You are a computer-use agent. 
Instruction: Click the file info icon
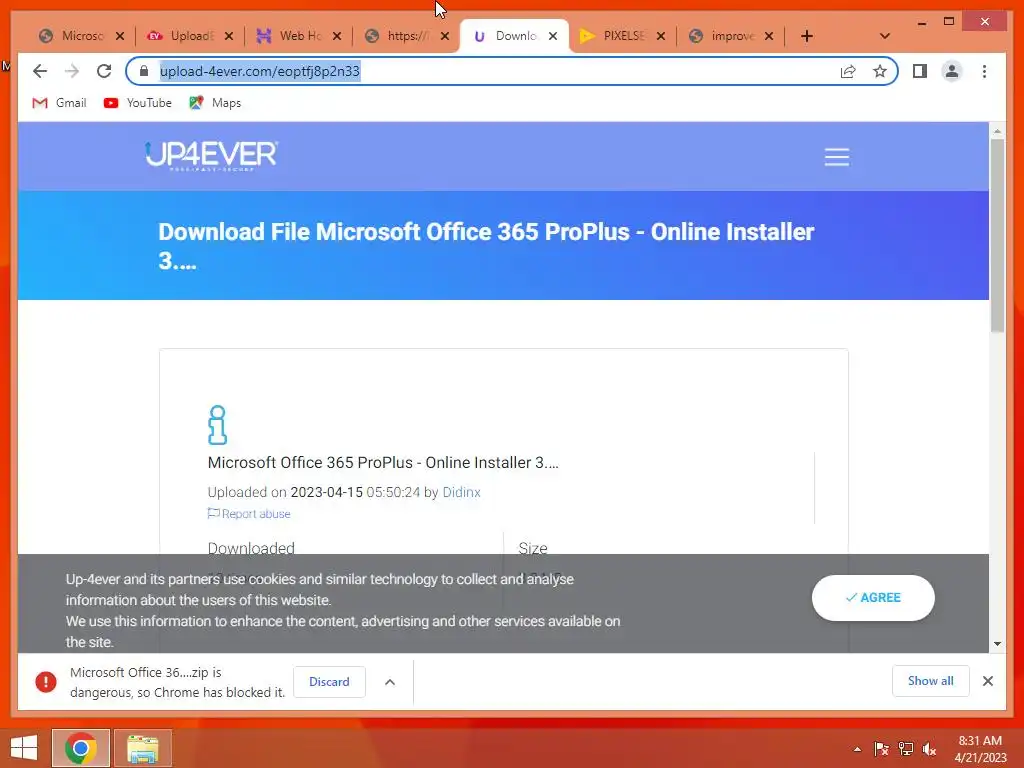click(x=217, y=424)
